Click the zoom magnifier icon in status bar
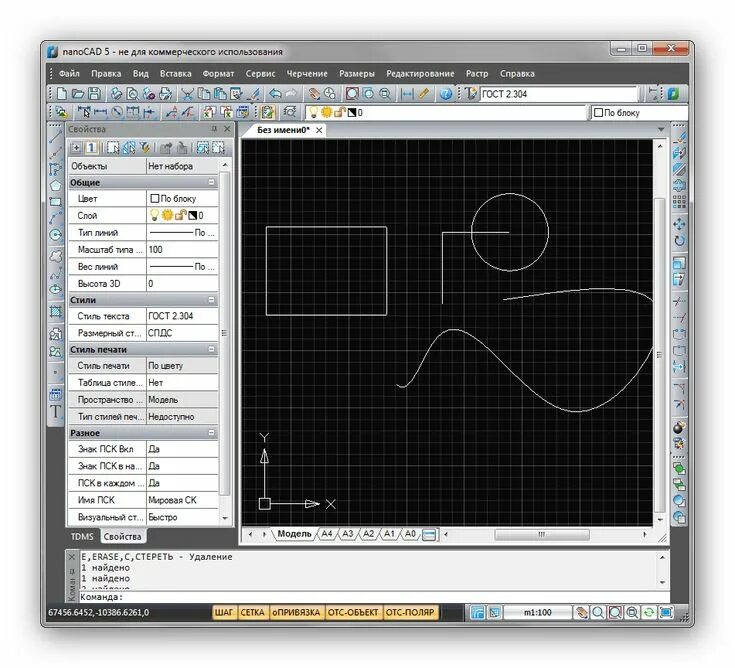This screenshot has height=668, width=735. tap(598, 612)
